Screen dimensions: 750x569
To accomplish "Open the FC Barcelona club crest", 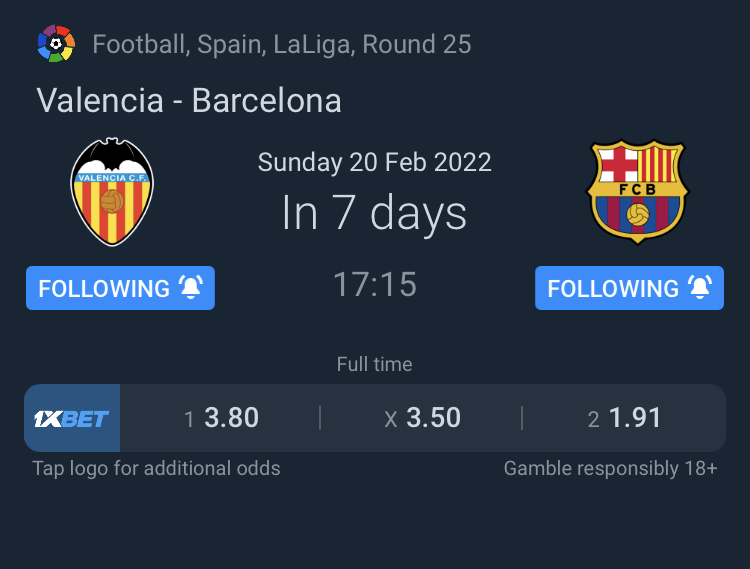I will pos(637,191).
